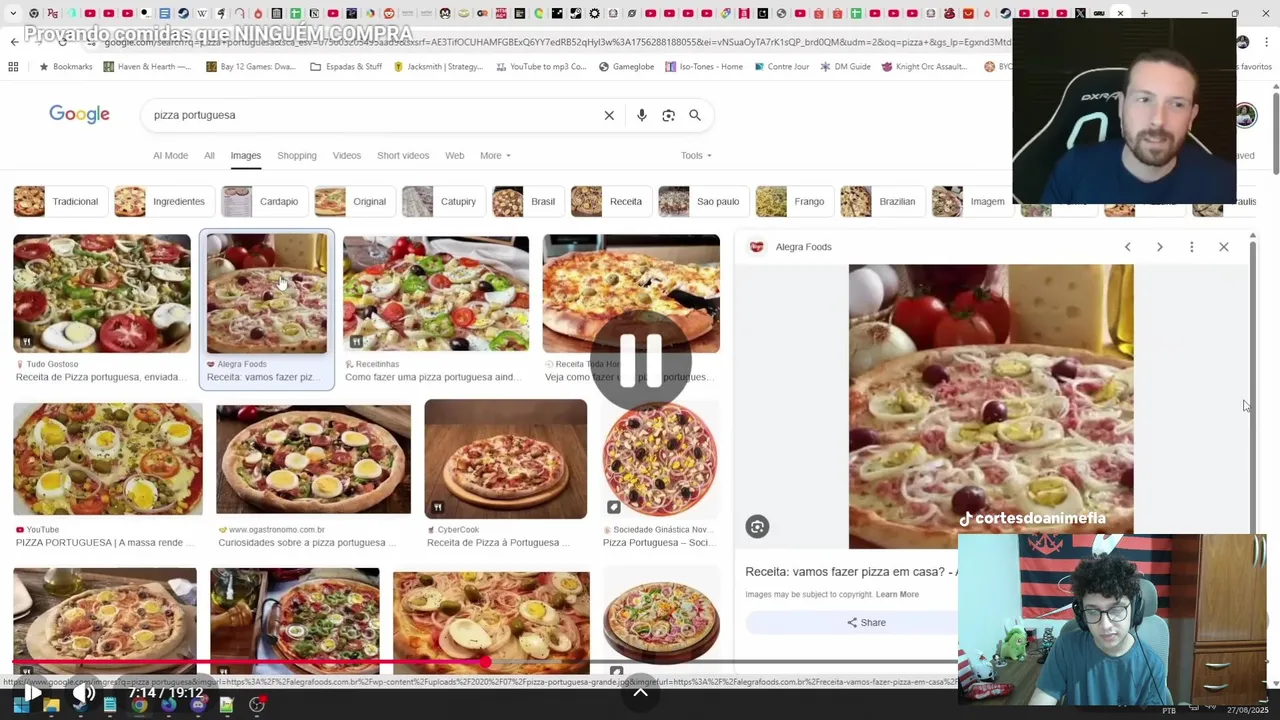Click the play button in the video controls
The width and height of the screenshot is (1280, 720).
pos(31,692)
